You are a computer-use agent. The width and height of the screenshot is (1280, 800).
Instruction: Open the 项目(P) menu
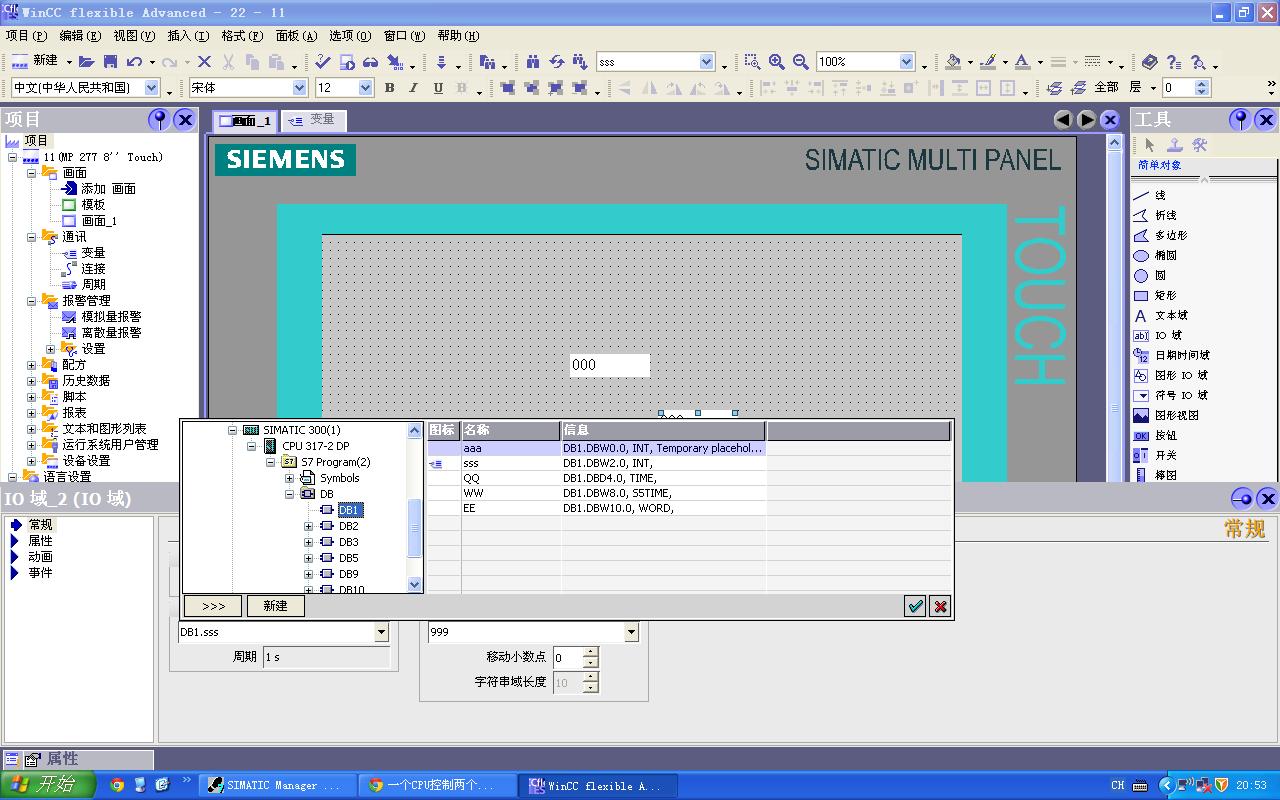coord(26,36)
